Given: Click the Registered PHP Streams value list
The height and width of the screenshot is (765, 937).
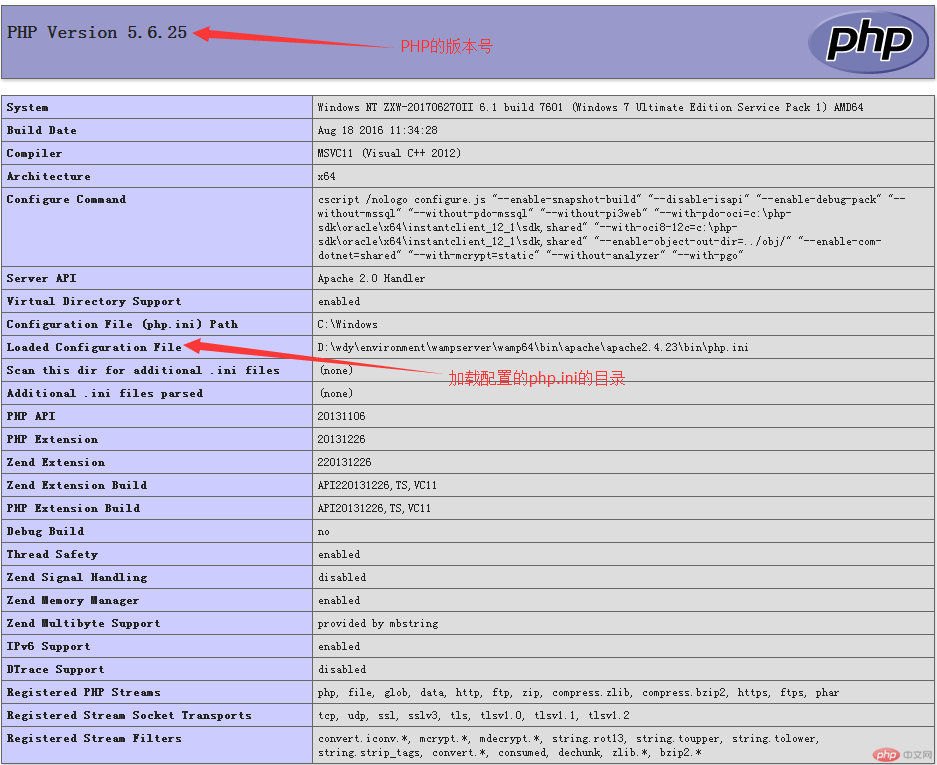Looking at the screenshot, I should 578,692.
